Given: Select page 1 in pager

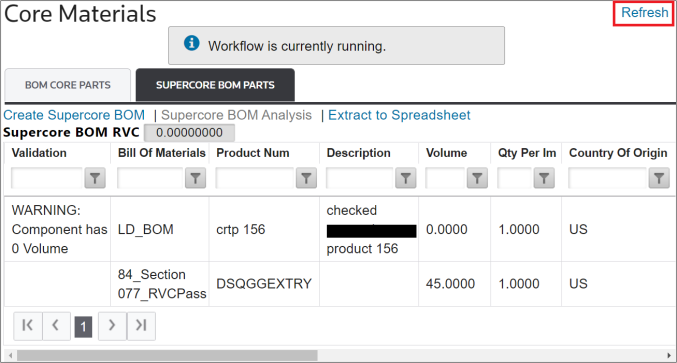Looking at the screenshot, I should pos(83,327).
